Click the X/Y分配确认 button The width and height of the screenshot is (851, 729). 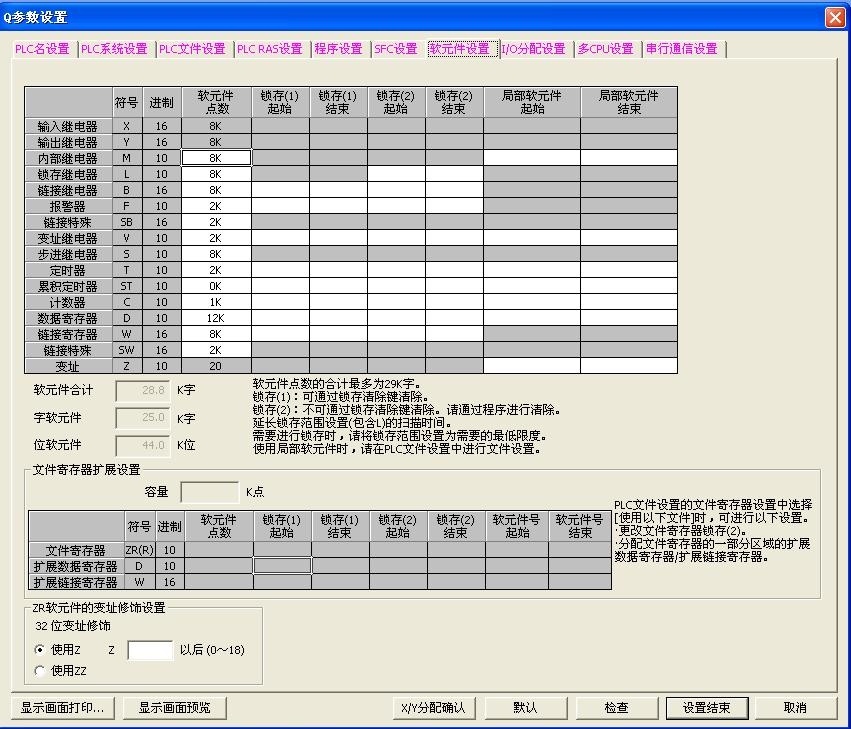pos(433,708)
